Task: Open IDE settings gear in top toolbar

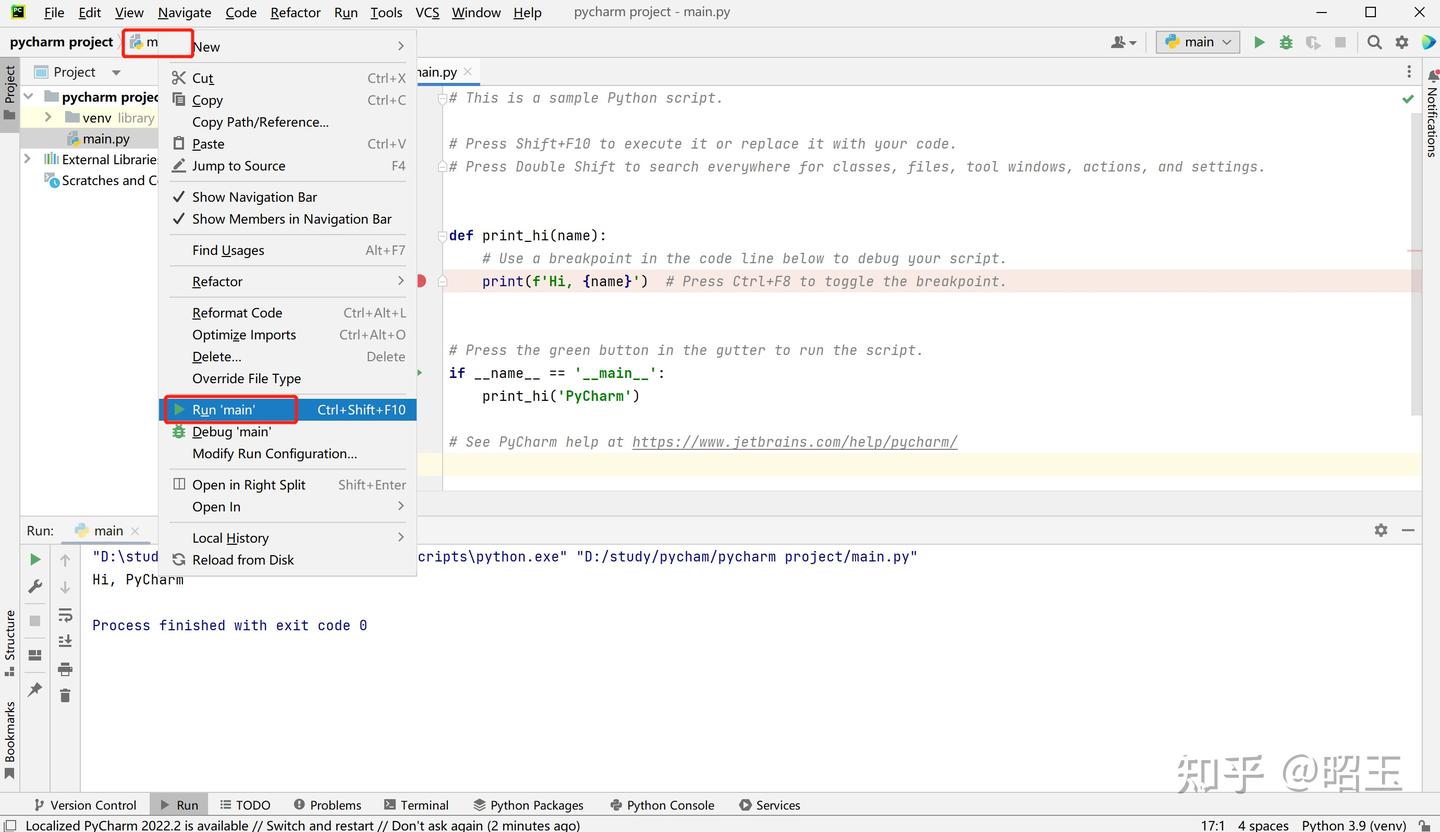Action: point(1402,42)
